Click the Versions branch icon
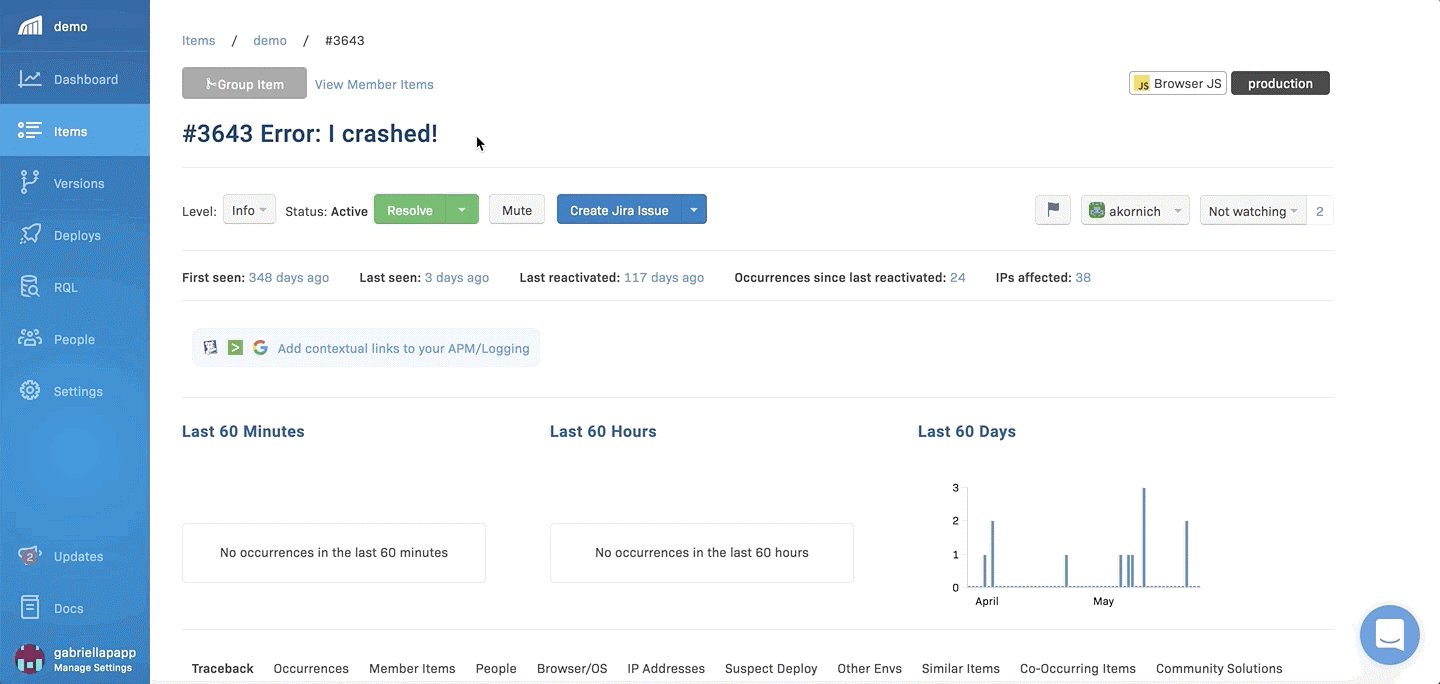Image resolution: width=1440 pixels, height=684 pixels. (x=30, y=183)
